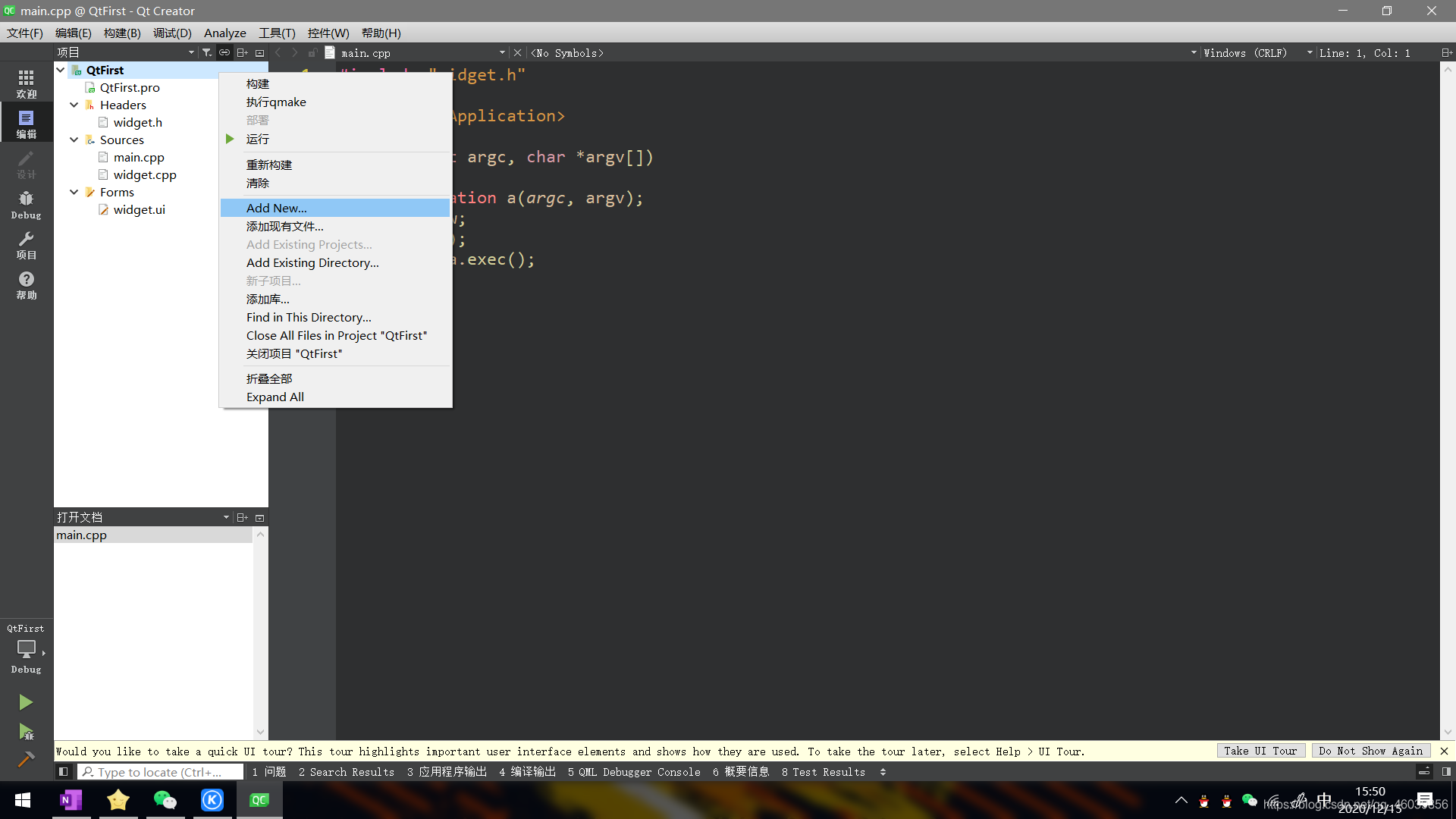Open WeChat from the taskbar
The image size is (1456, 819).
click(165, 800)
